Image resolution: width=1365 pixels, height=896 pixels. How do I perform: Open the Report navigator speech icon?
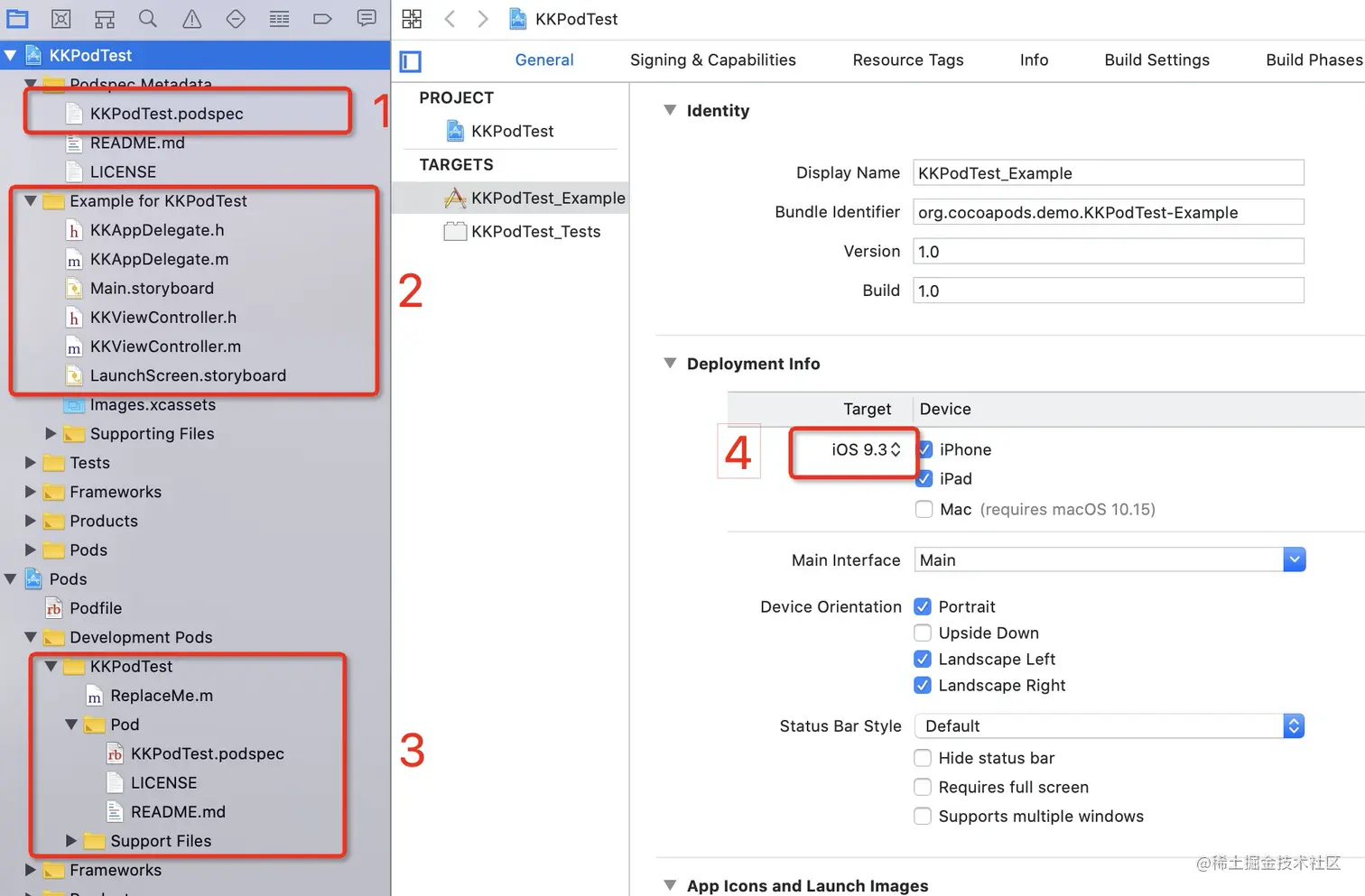pos(367,18)
